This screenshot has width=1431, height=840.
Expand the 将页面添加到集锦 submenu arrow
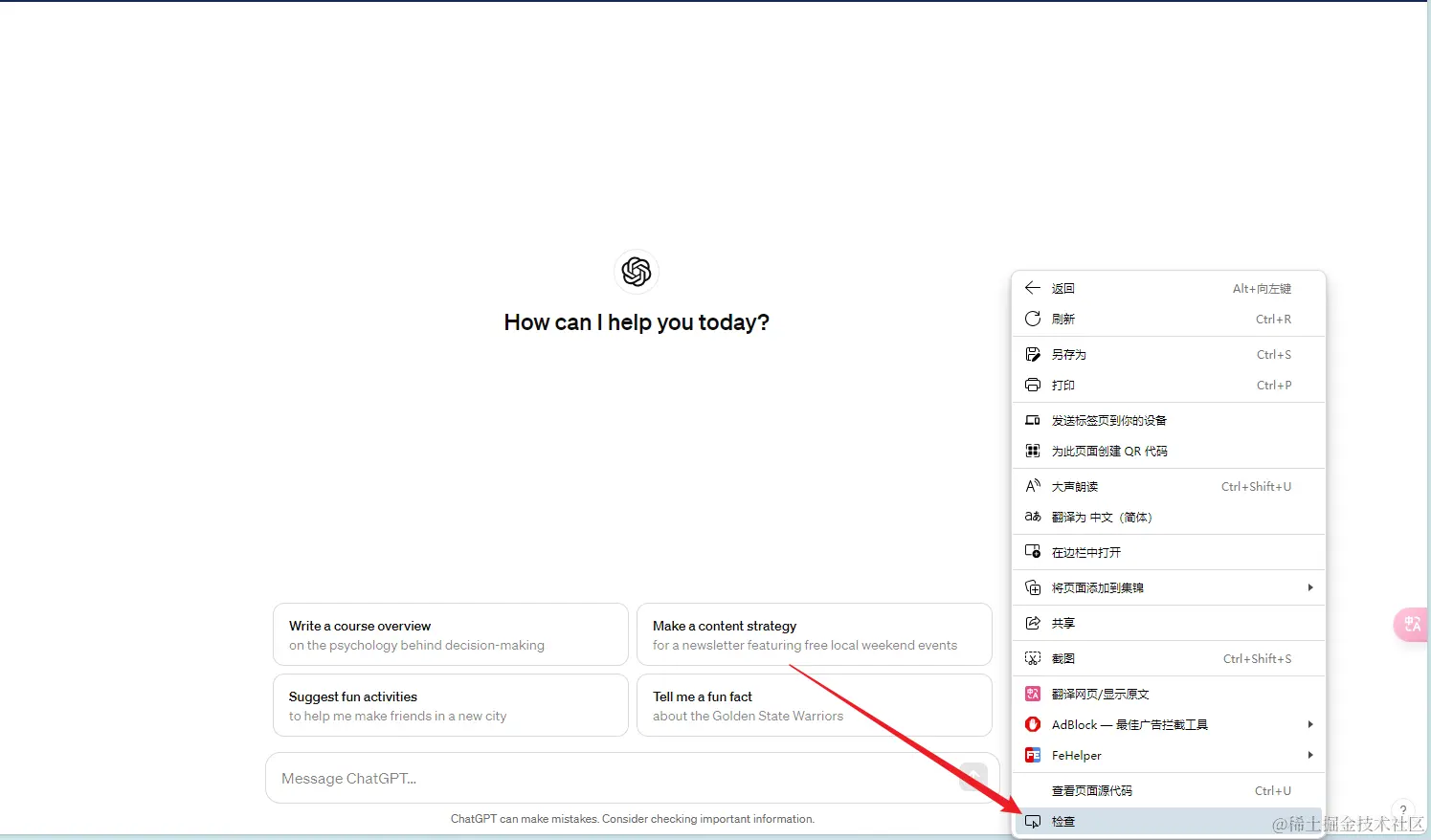pyautogui.click(x=1310, y=587)
